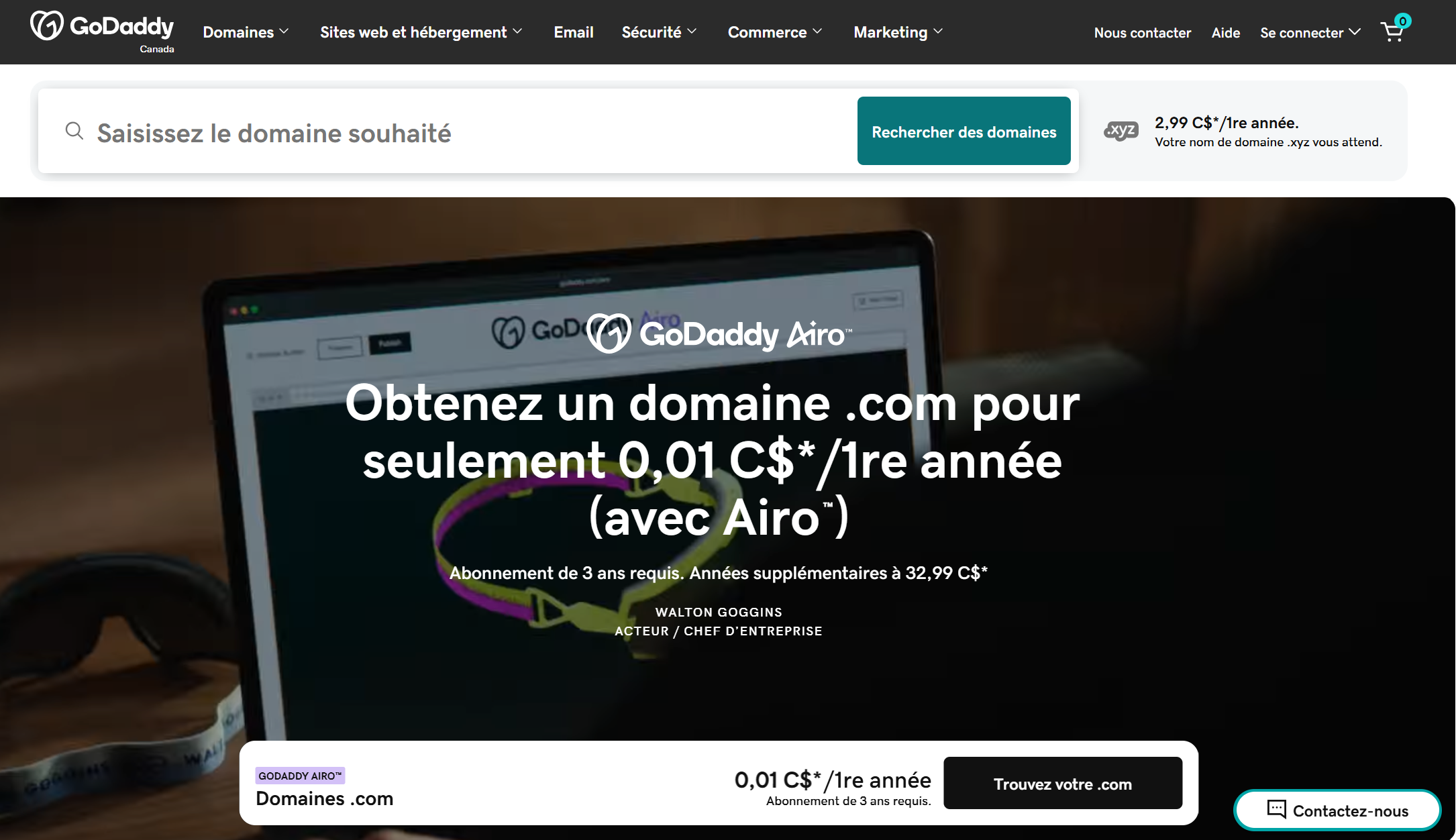
Task: Click the .xyz domain badge icon
Action: point(1121,130)
